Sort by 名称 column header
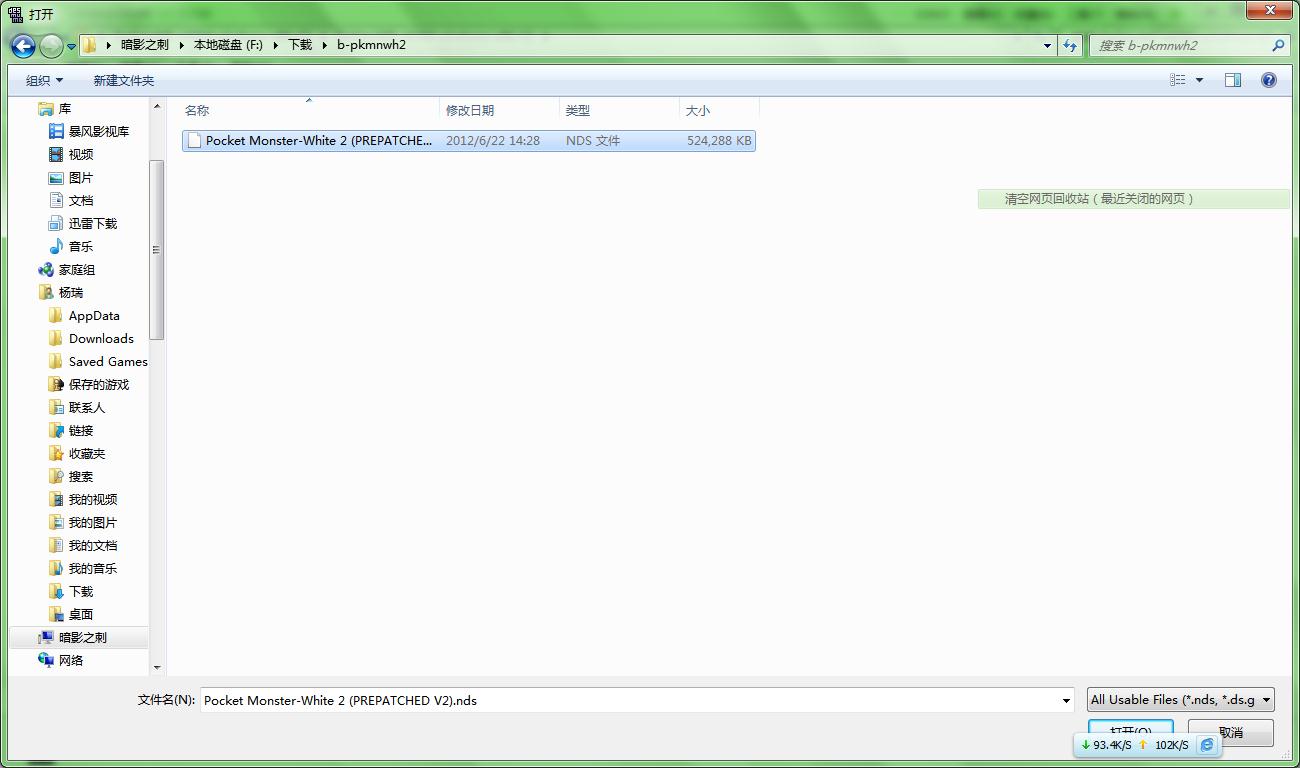The height and width of the screenshot is (768, 1300). click(310, 110)
